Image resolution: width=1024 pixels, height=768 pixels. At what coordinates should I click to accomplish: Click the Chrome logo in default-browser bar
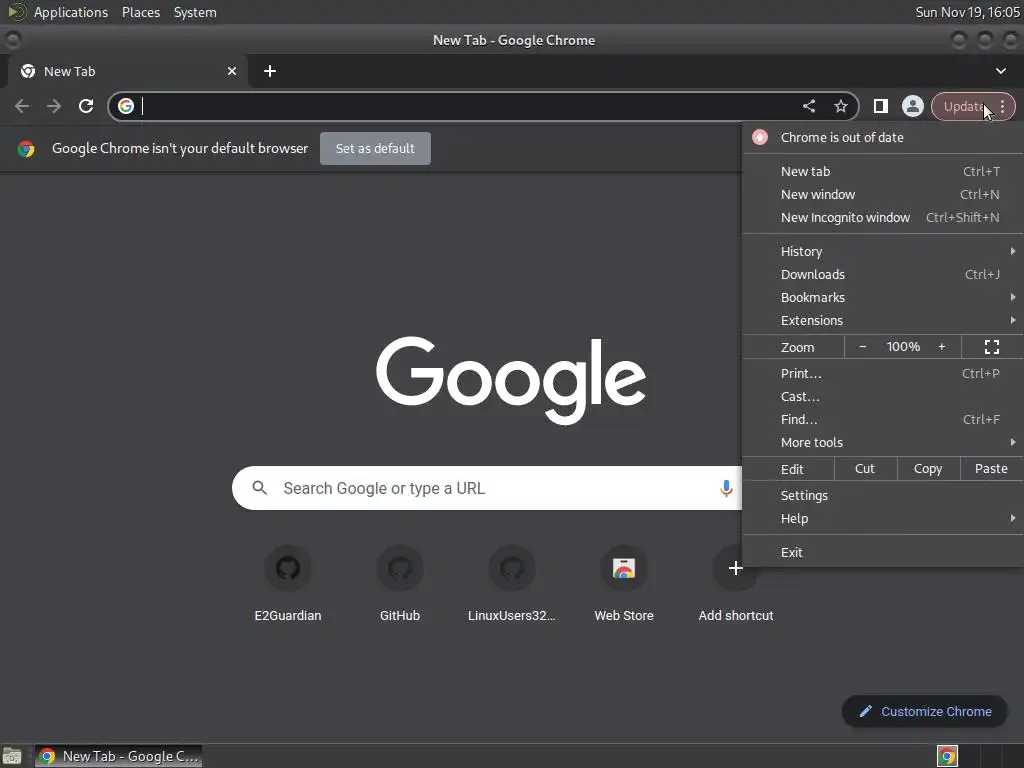pyautogui.click(x=26, y=148)
